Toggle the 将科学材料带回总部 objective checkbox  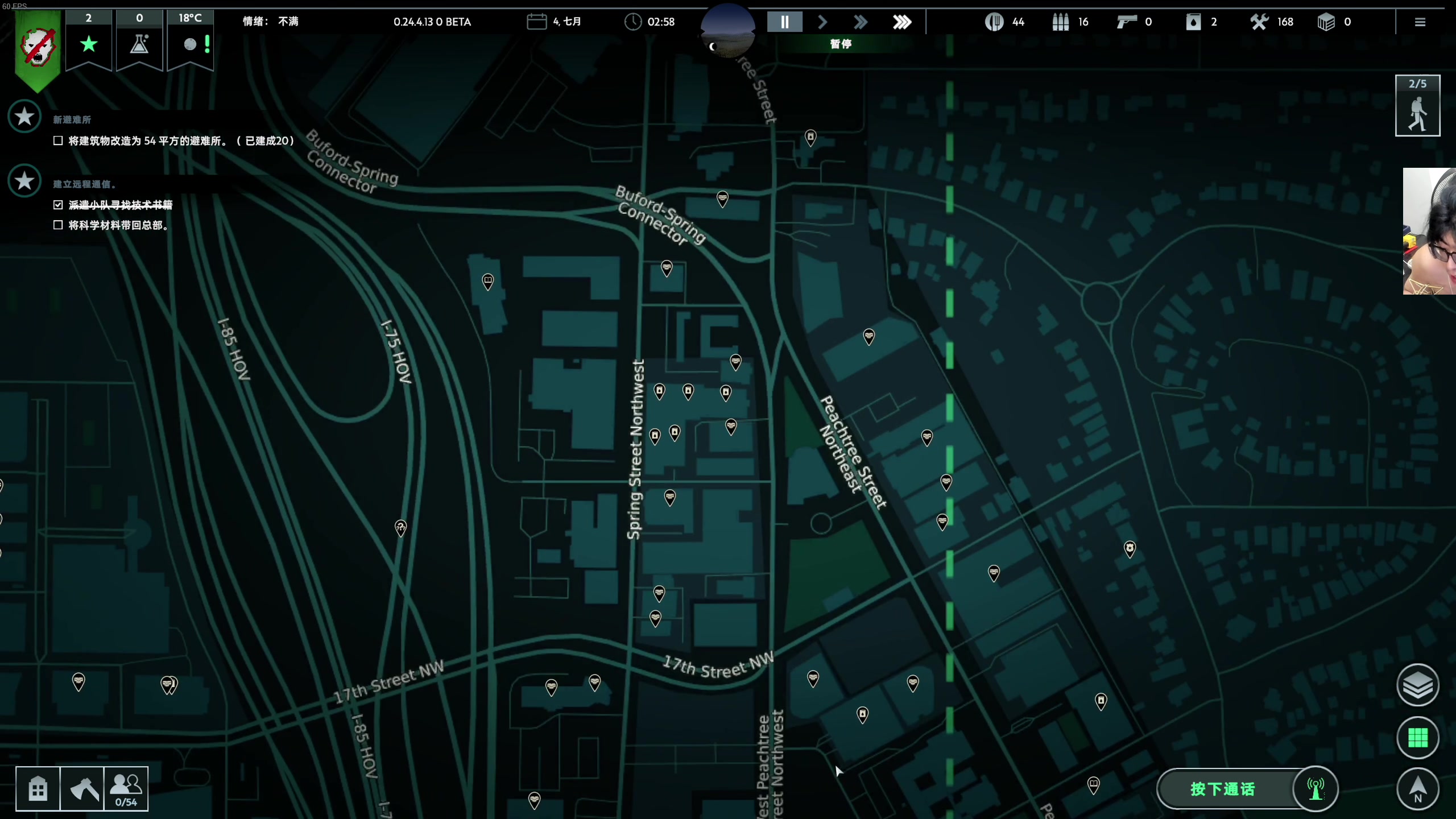click(x=58, y=225)
